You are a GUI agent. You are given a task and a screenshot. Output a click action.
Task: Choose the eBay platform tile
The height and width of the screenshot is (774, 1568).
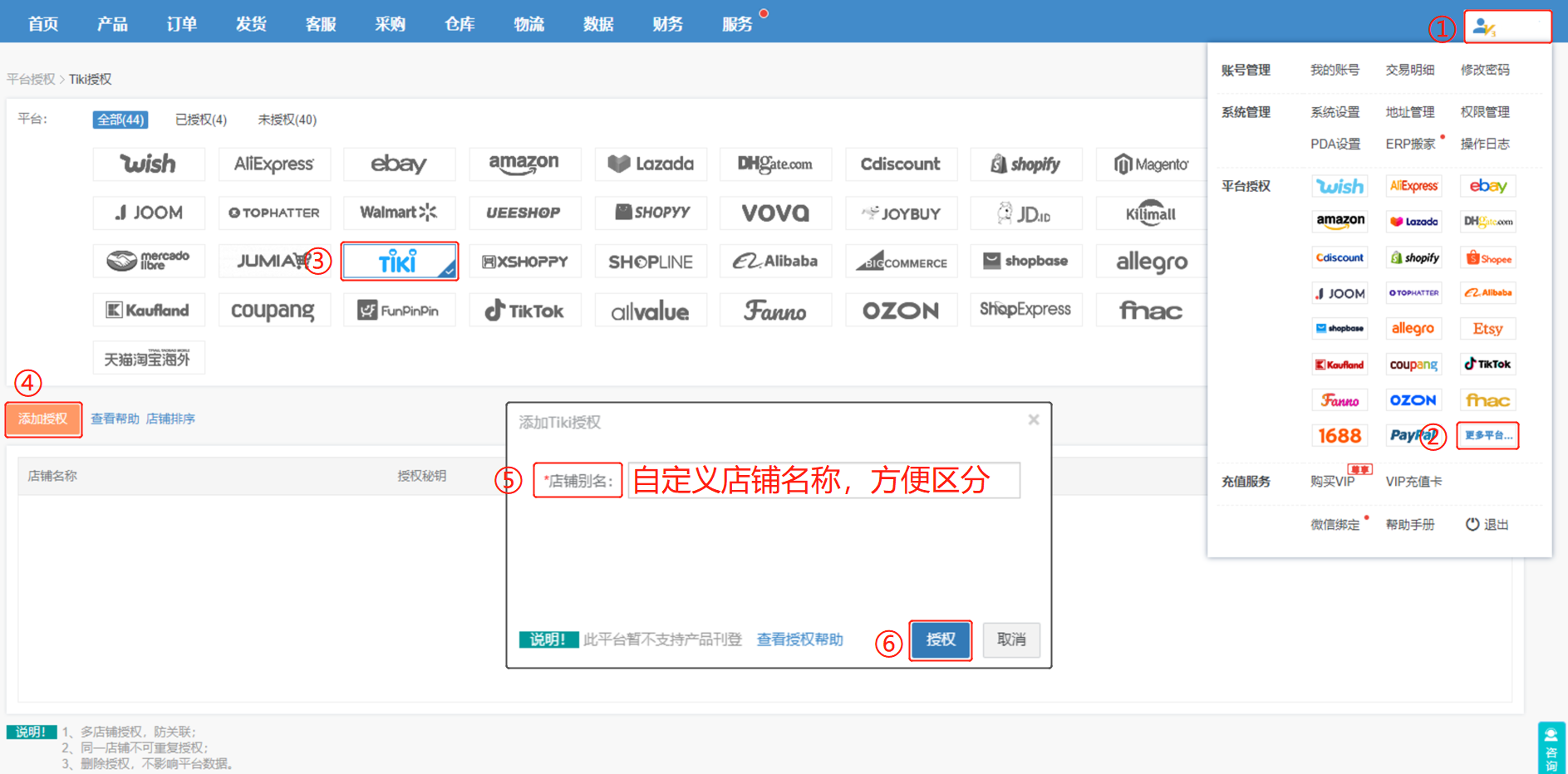point(399,164)
